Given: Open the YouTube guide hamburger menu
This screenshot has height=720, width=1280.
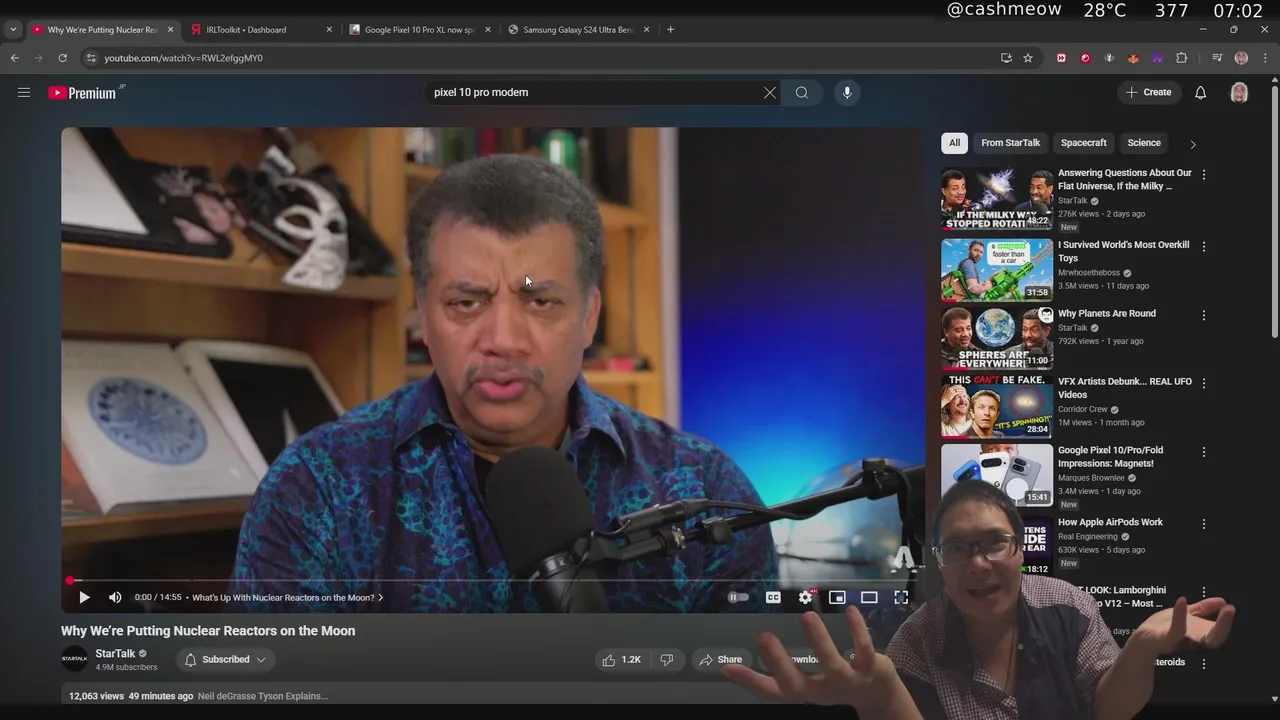Looking at the screenshot, I should coord(23,92).
